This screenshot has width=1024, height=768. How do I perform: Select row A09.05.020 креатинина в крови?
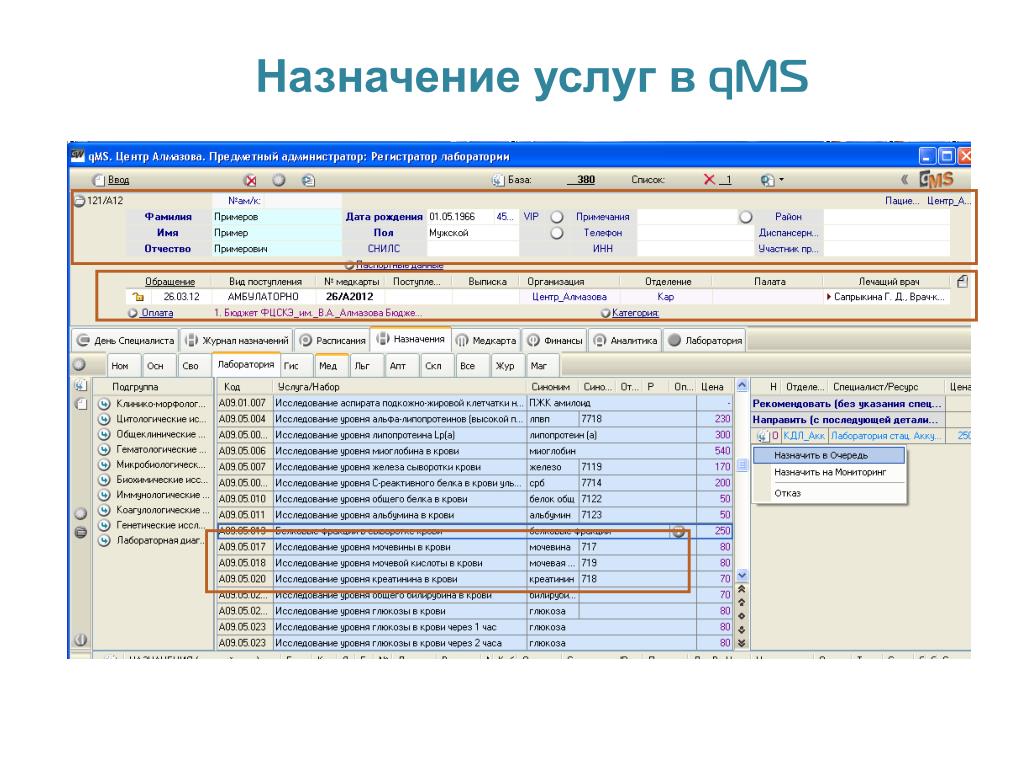click(474, 579)
